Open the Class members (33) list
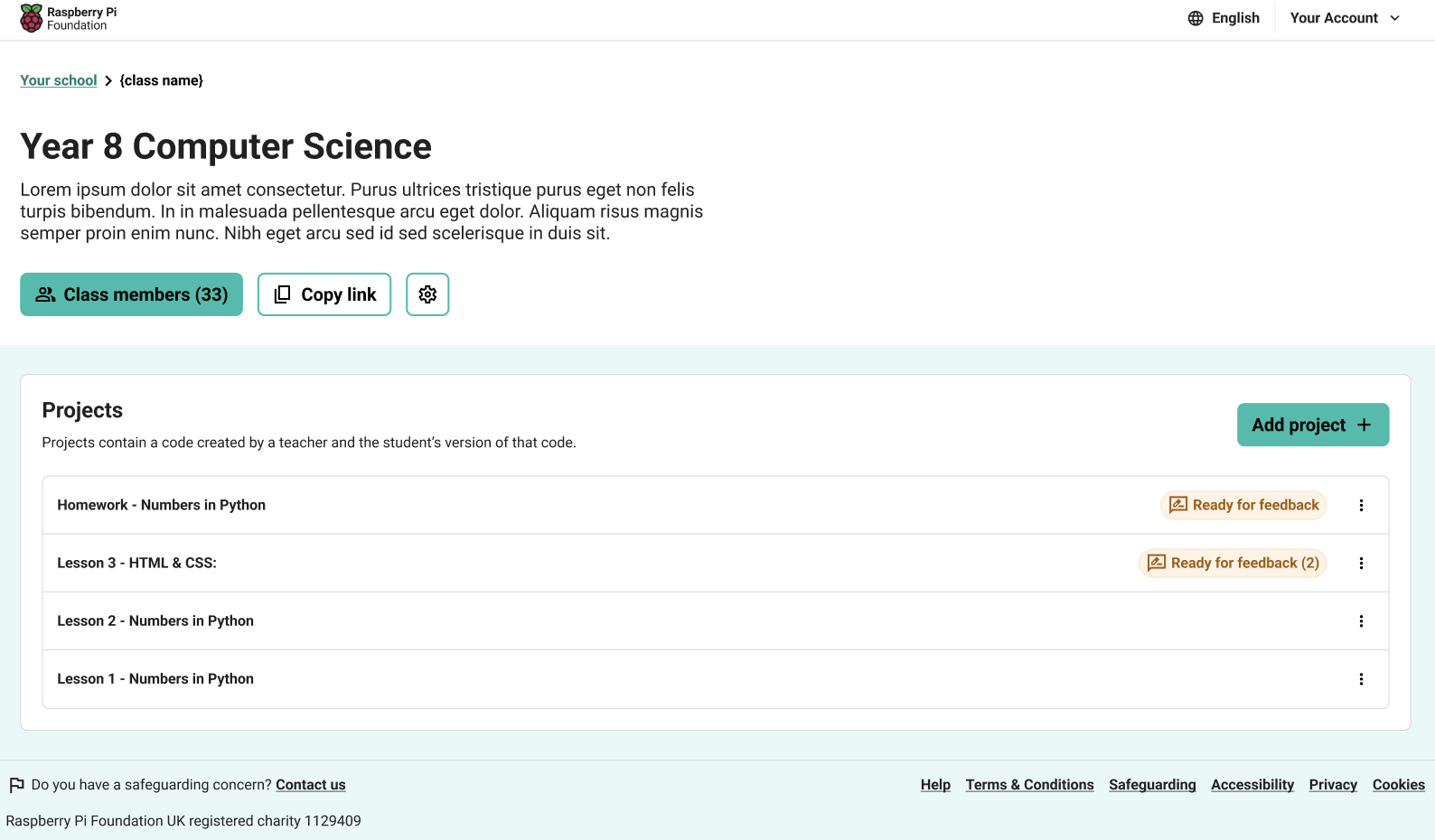Image resolution: width=1435 pixels, height=840 pixels. click(x=131, y=294)
